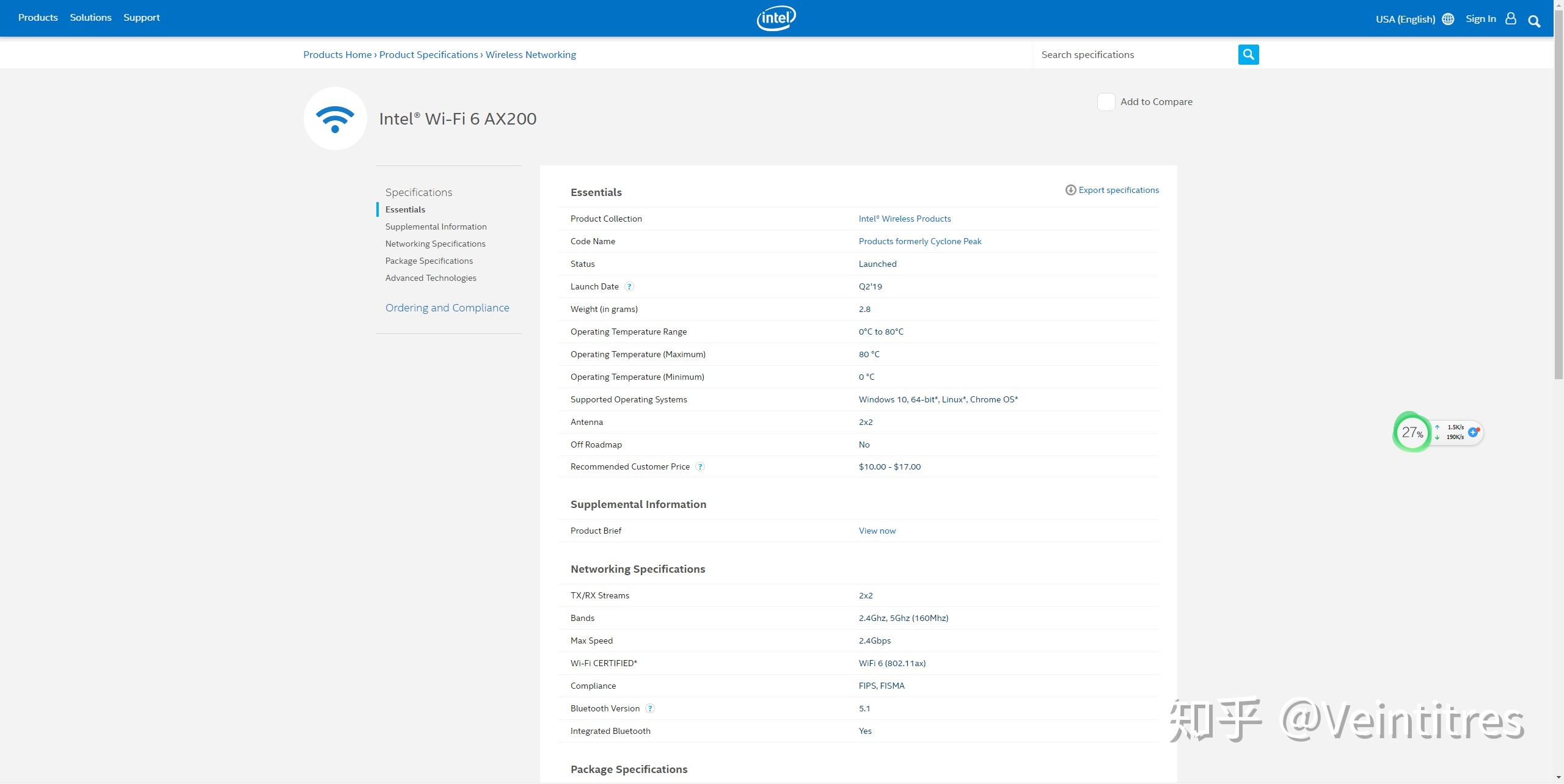Open the header search magnifier icon
Viewport: 1564px width, 784px height.
pos(1534,21)
